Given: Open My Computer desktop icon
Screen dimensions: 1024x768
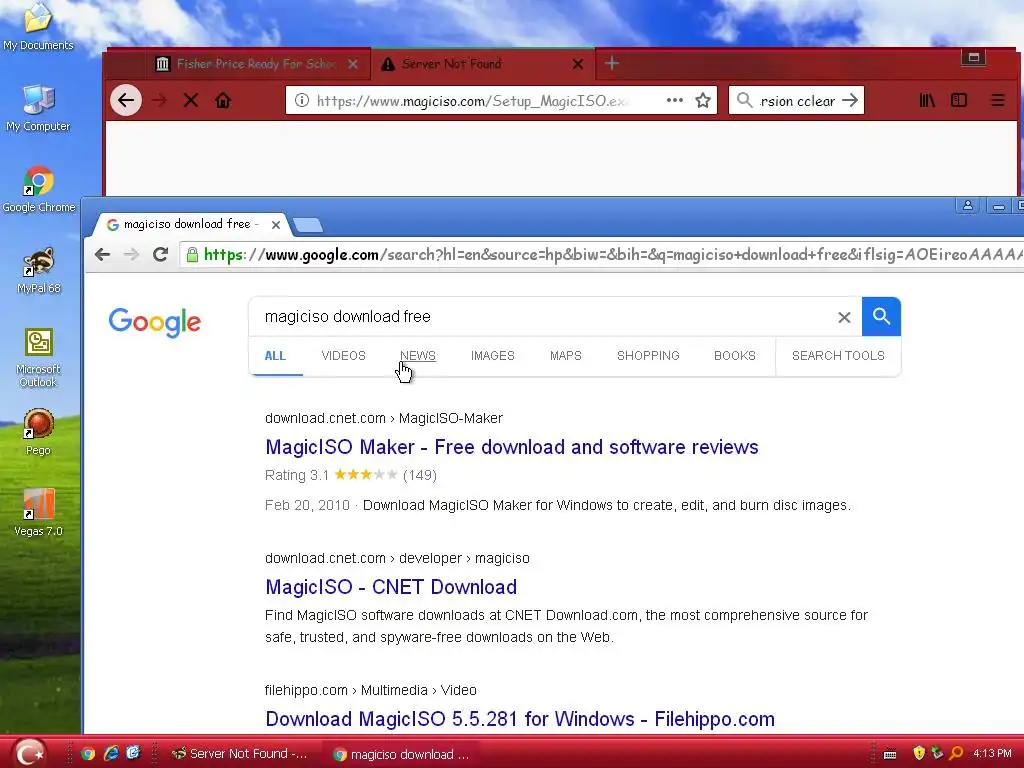Looking at the screenshot, I should pyautogui.click(x=38, y=108).
